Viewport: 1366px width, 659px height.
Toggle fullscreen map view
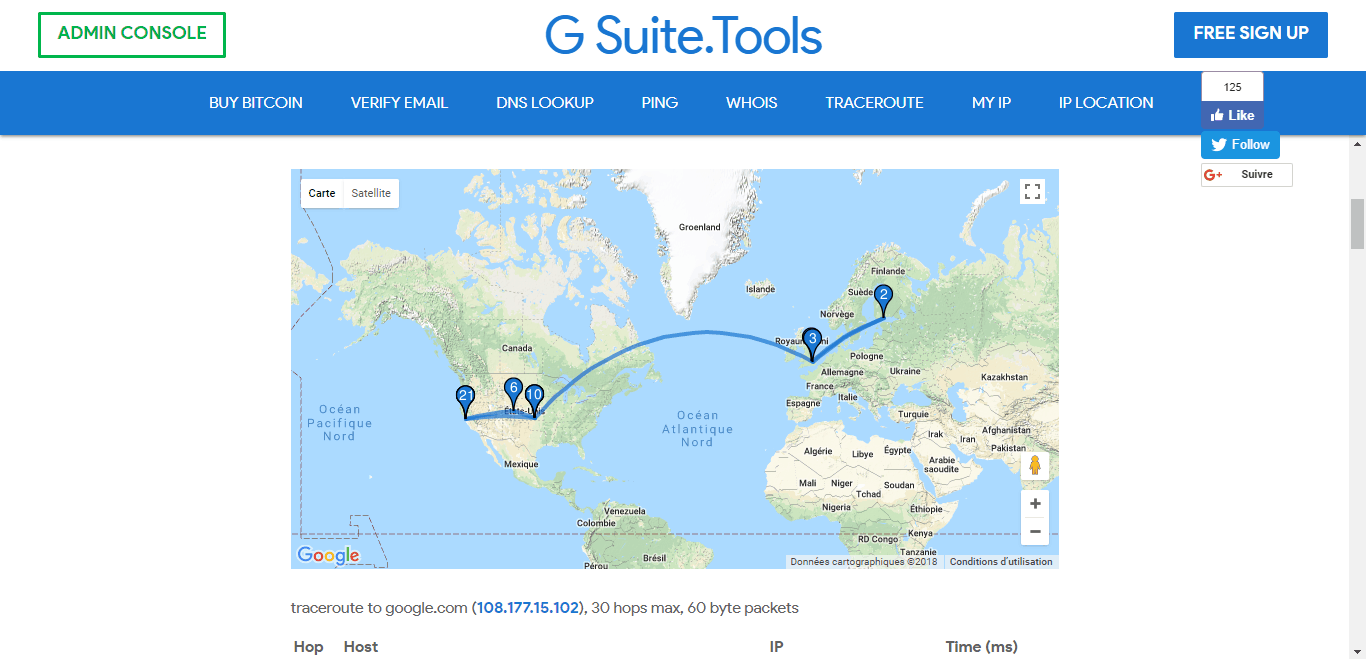point(1033,192)
